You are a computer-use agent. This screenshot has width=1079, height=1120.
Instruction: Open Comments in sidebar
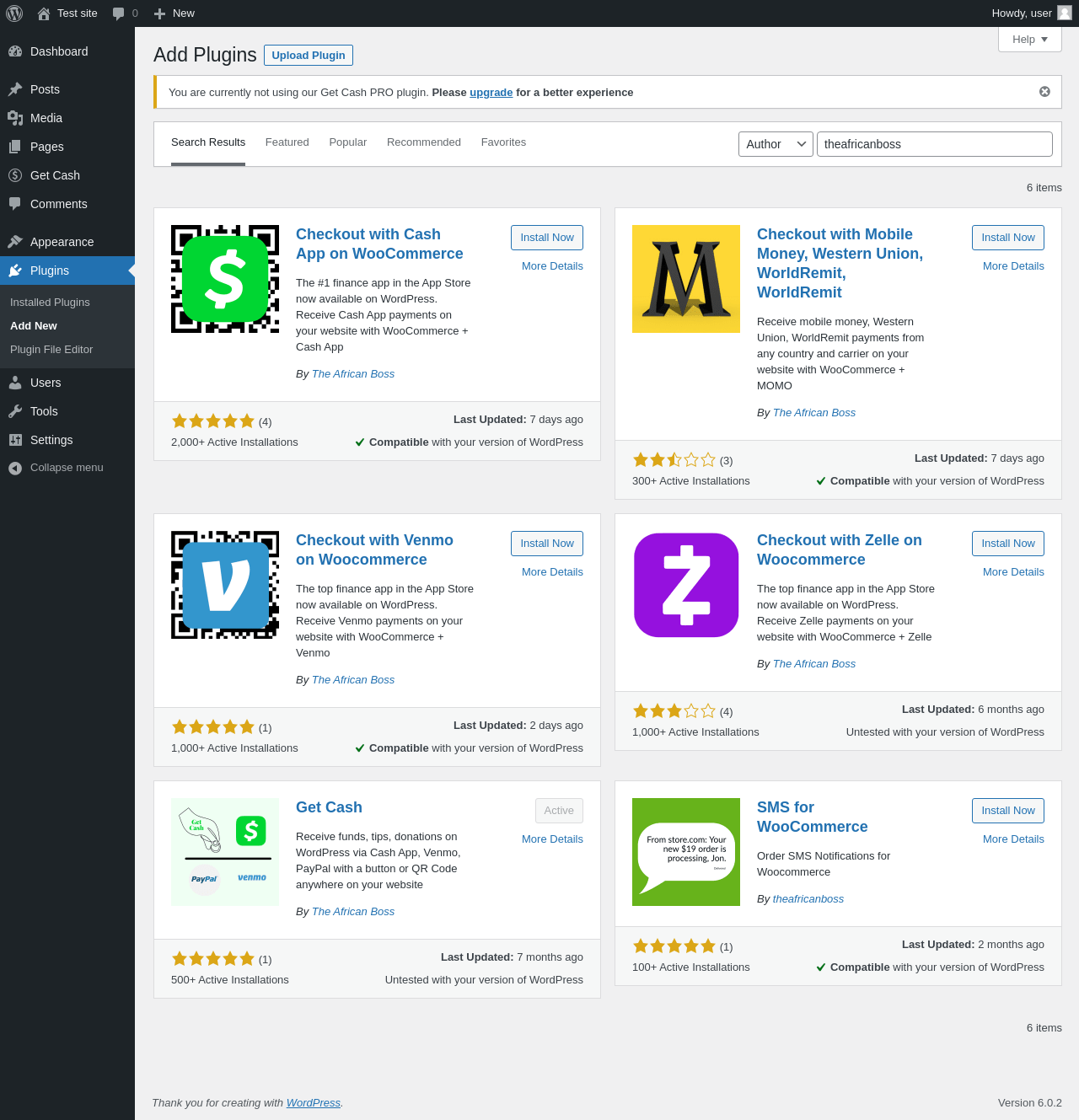[x=67, y=204]
